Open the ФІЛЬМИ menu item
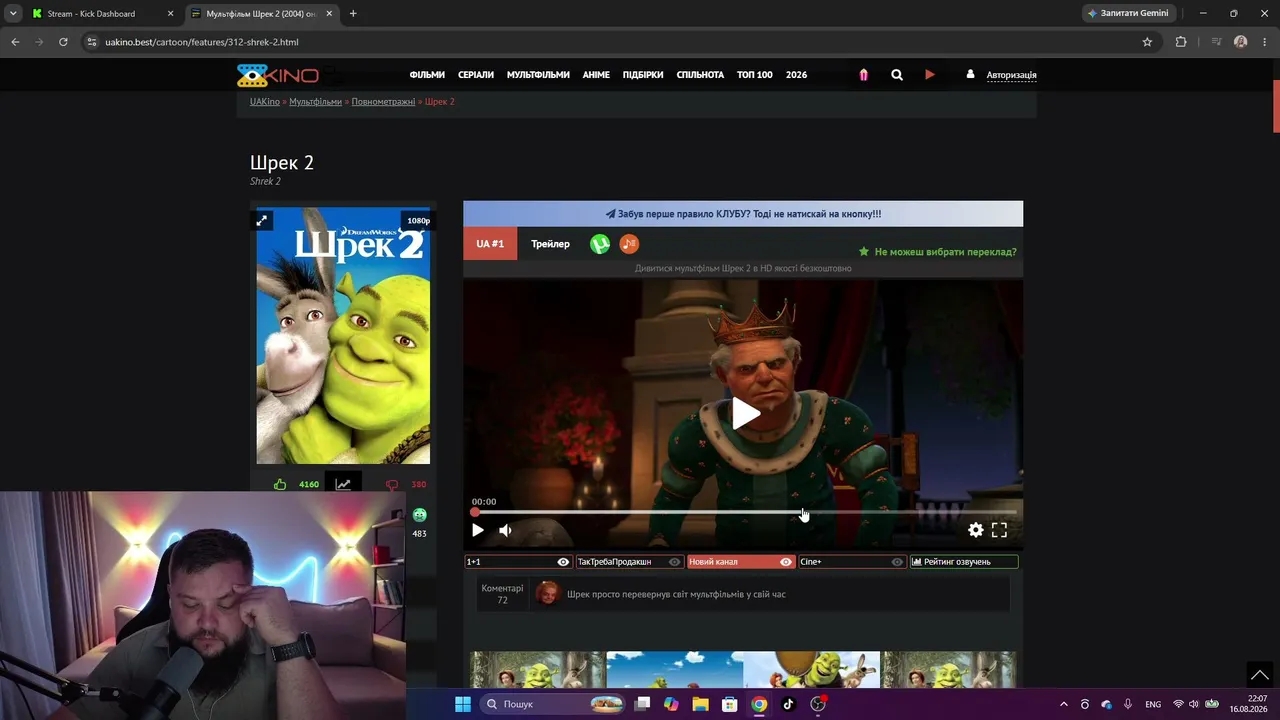Viewport: 1280px width, 720px height. click(x=427, y=75)
